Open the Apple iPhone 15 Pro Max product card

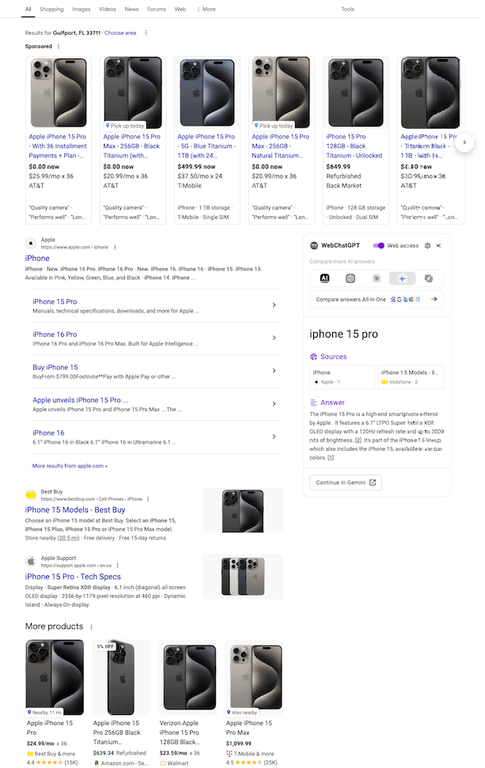click(254, 701)
